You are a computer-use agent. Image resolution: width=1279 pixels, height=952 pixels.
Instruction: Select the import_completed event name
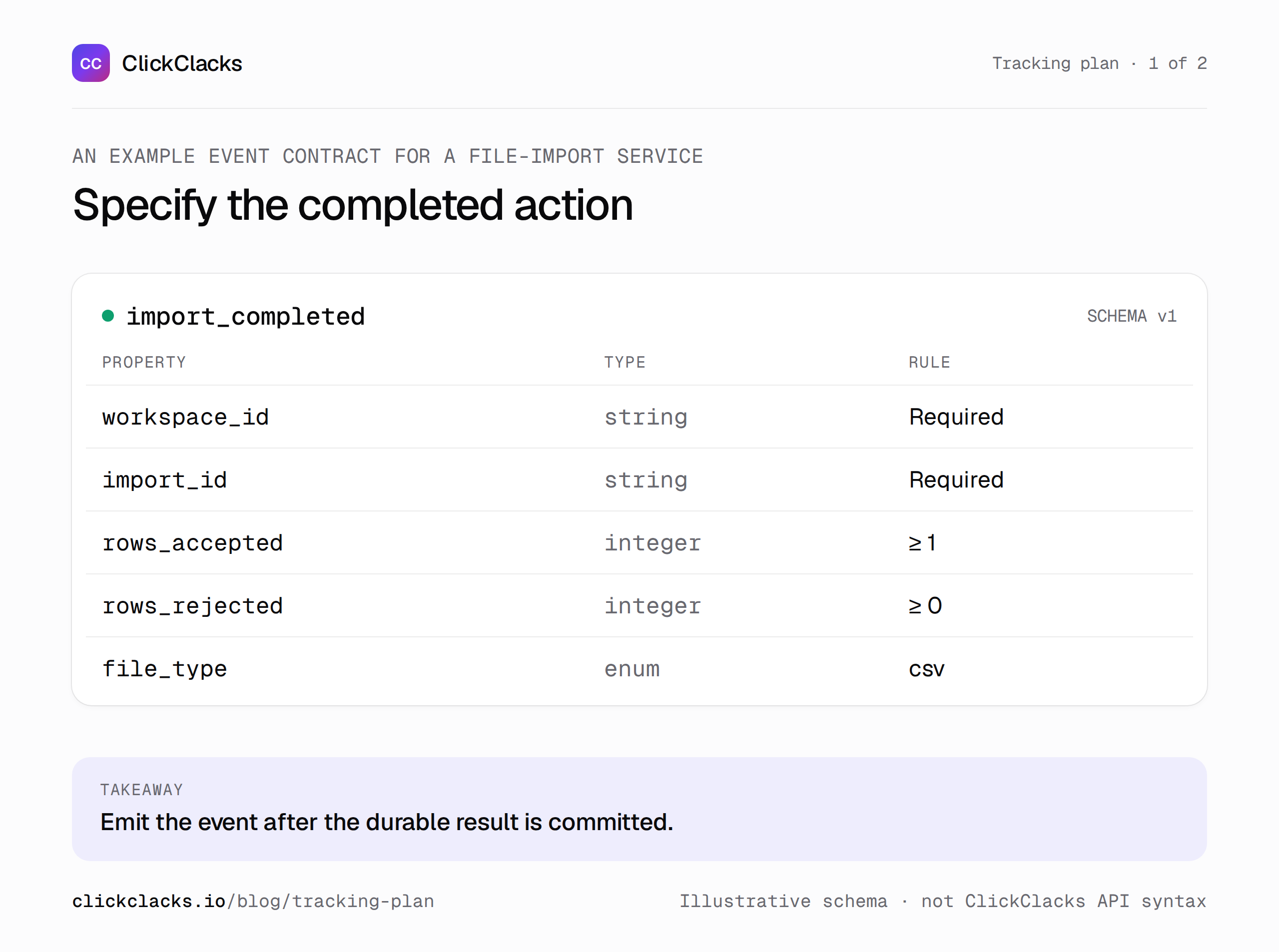coord(245,316)
